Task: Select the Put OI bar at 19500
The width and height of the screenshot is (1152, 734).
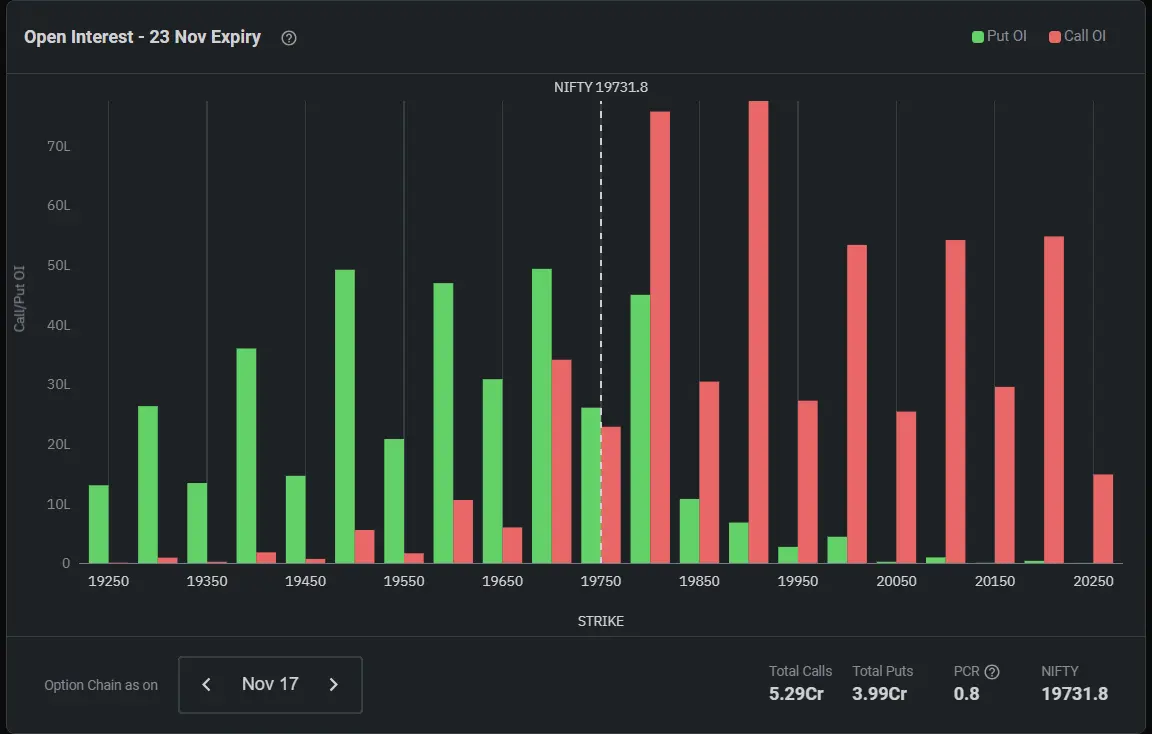Action: pos(345,417)
